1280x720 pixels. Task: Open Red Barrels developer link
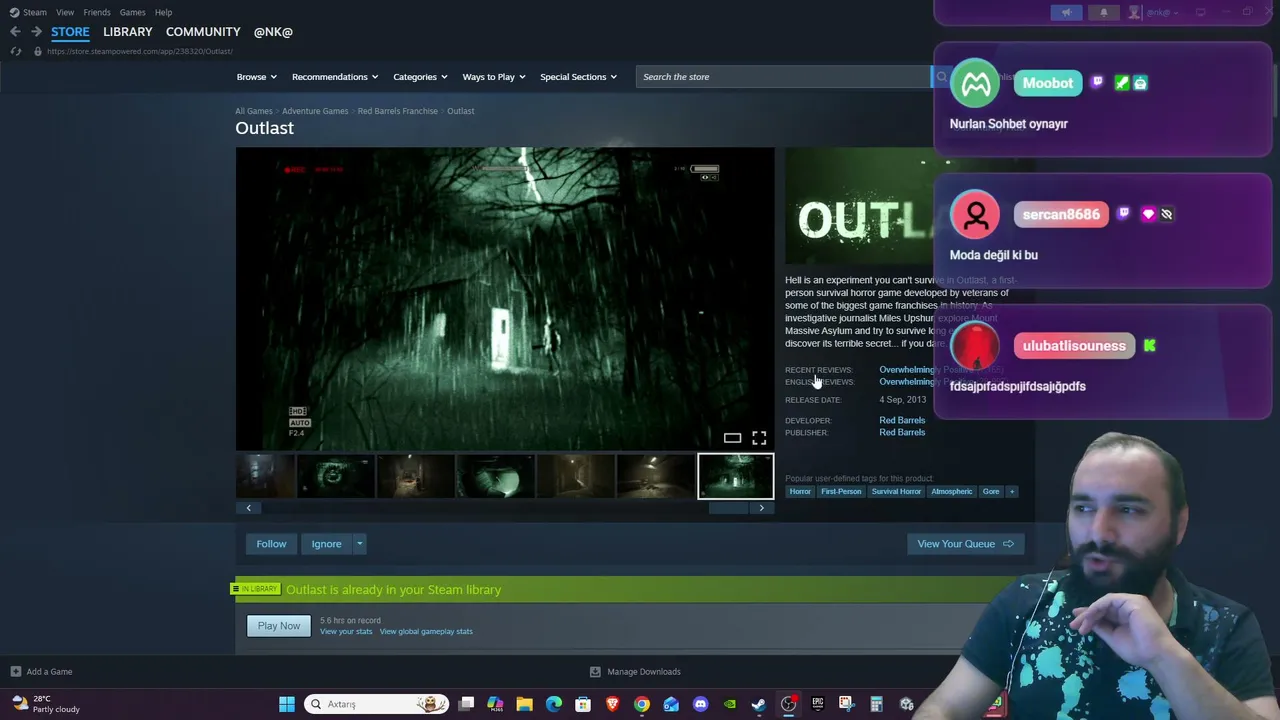coord(902,421)
